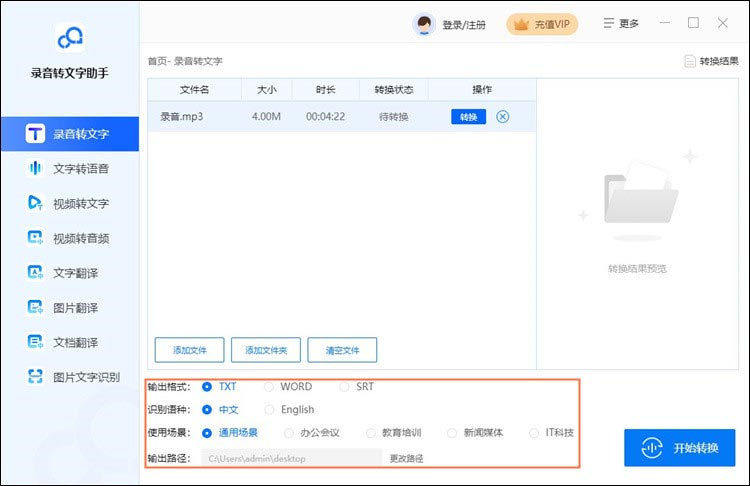
Task: Open 文档翻译 menu item
Action: 70,342
